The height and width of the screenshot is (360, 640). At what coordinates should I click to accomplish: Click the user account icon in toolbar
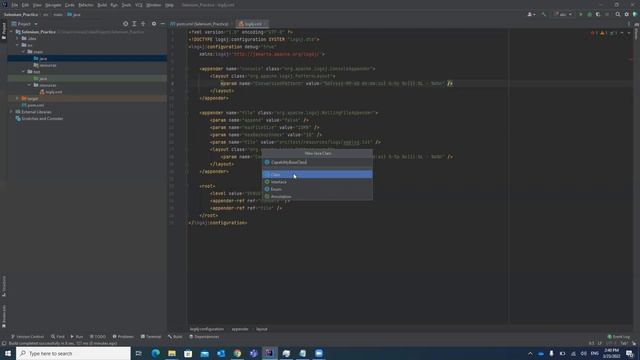tap(531, 14)
